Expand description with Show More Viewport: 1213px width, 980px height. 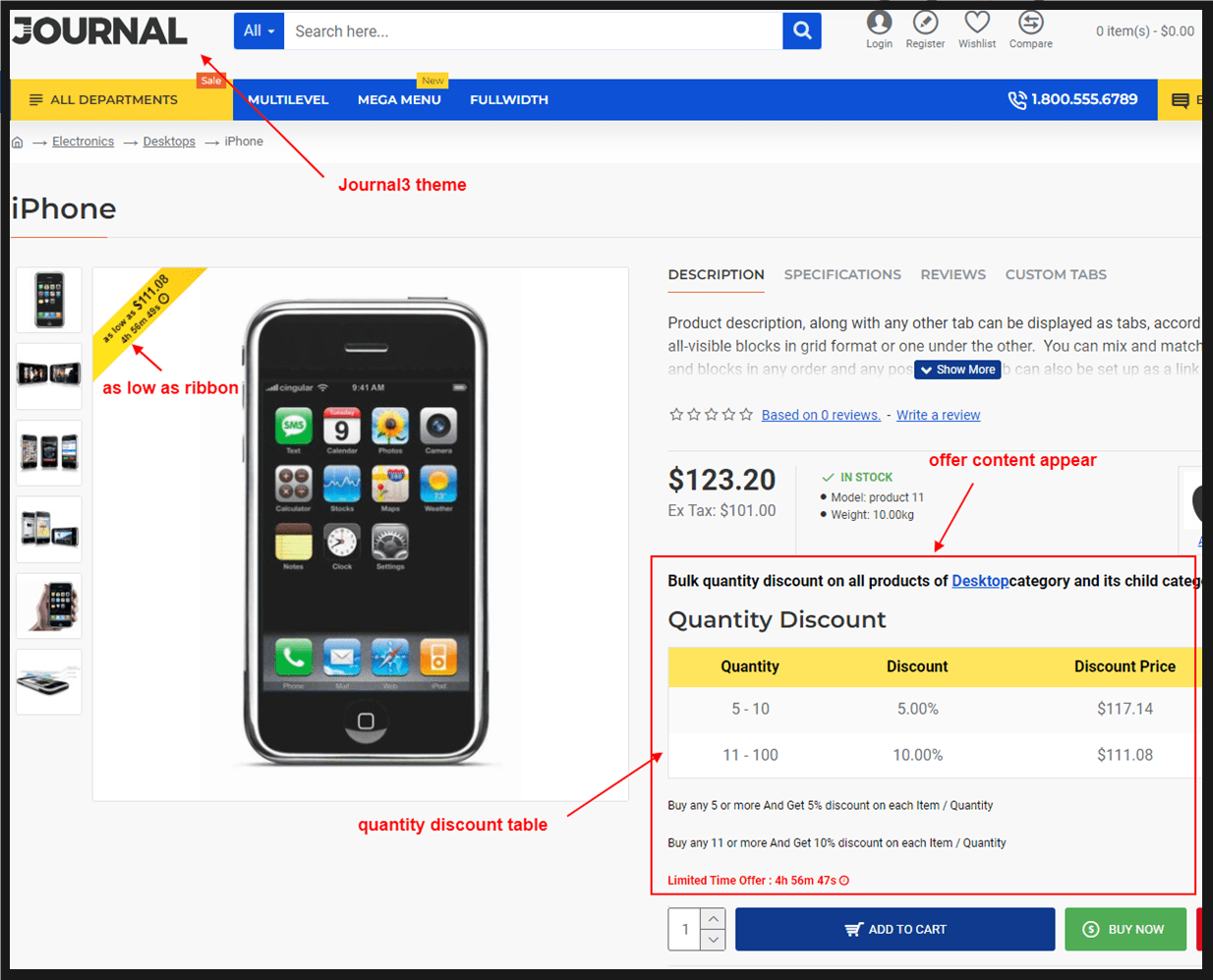[957, 370]
